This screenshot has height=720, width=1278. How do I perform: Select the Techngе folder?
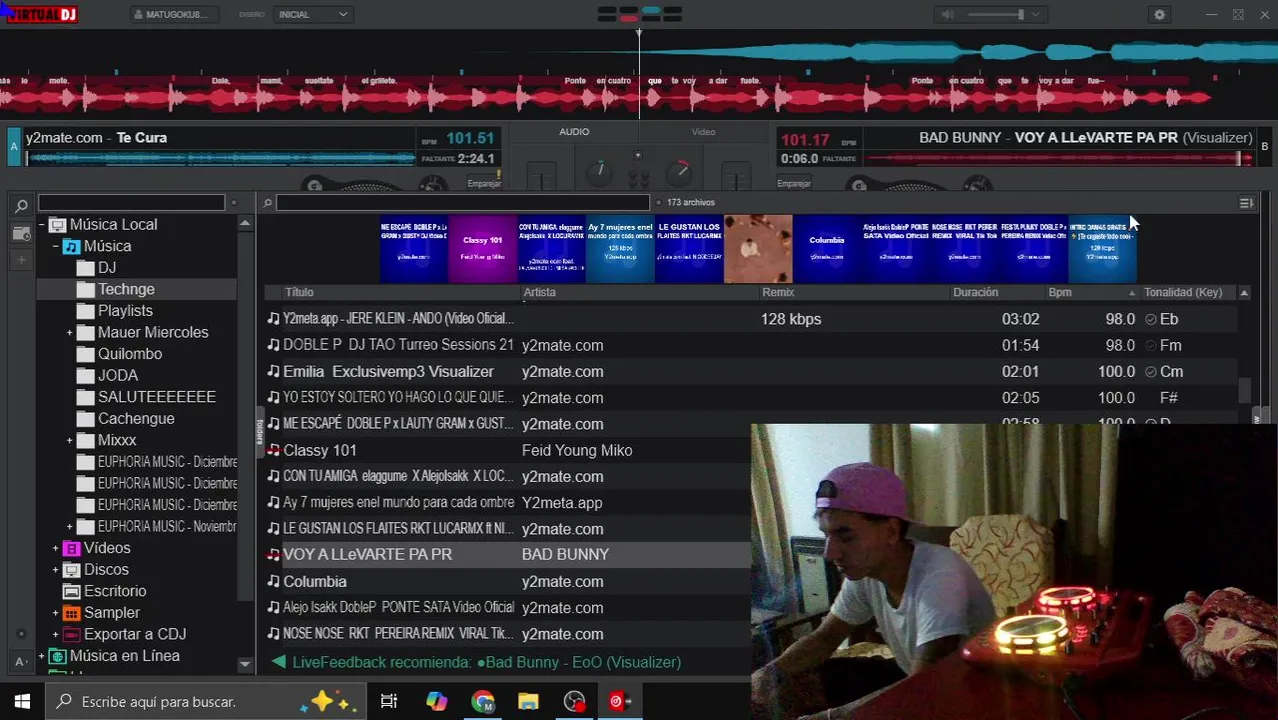coord(126,289)
